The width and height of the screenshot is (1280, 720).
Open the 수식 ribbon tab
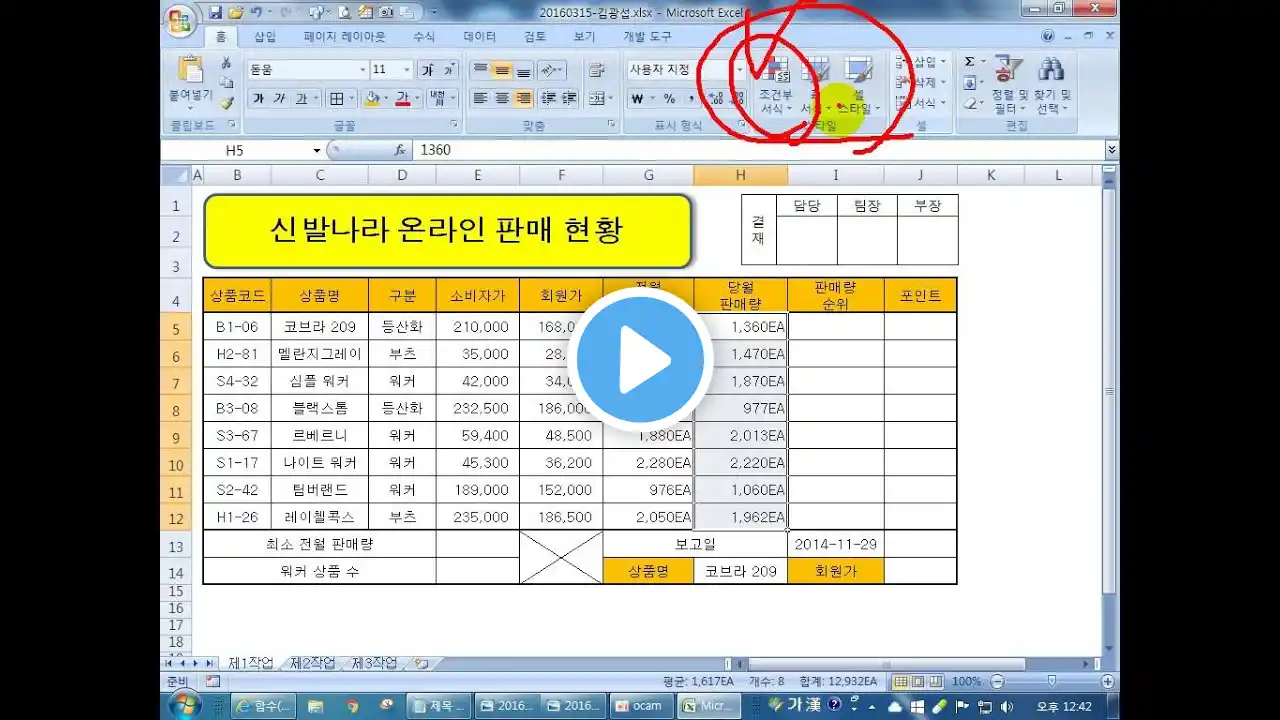tap(424, 36)
